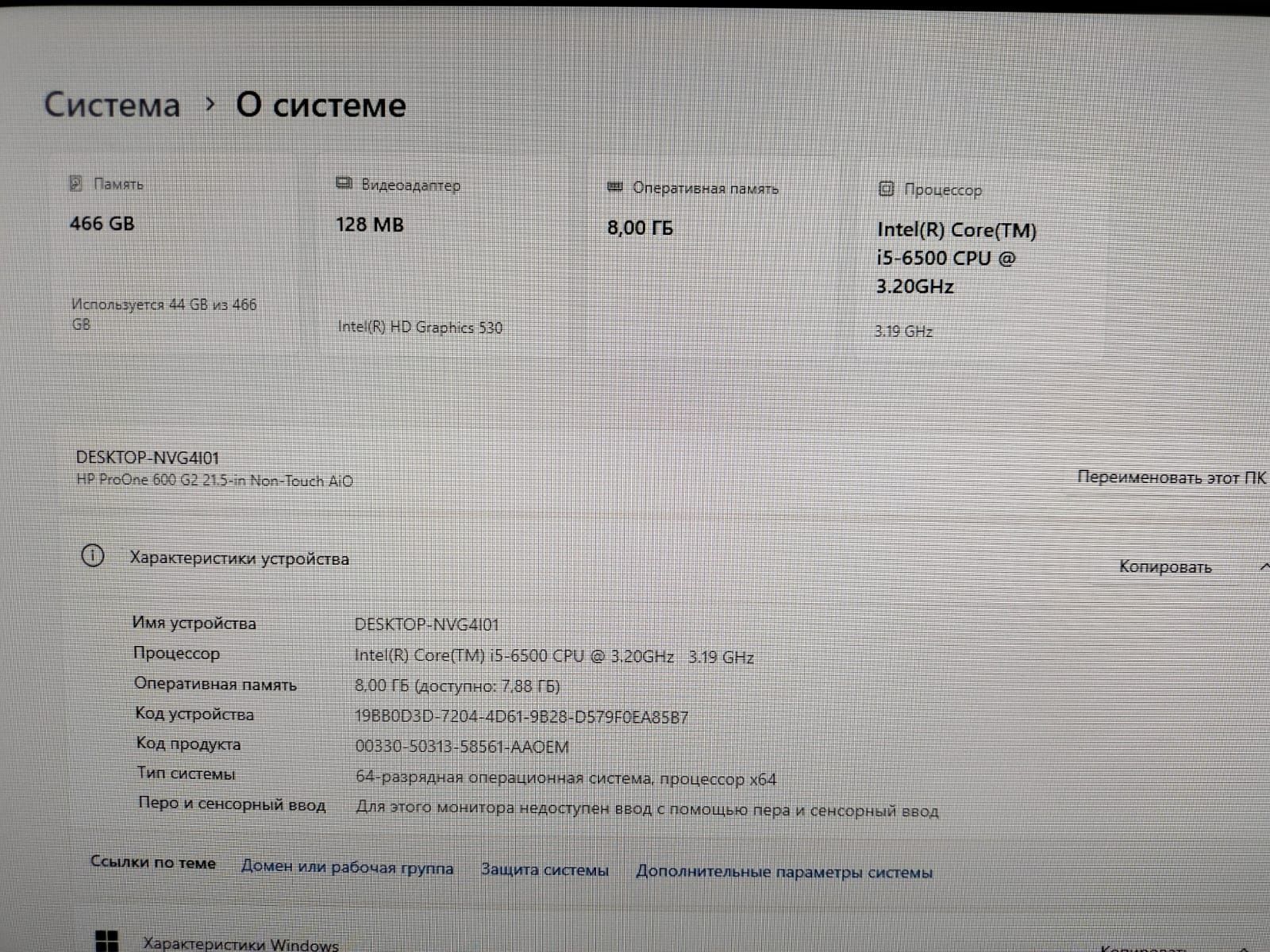Image resolution: width=1270 pixels, height=952 pixels.
Task: Click the Видеоадаптер icon
Action: pos(344,184)
